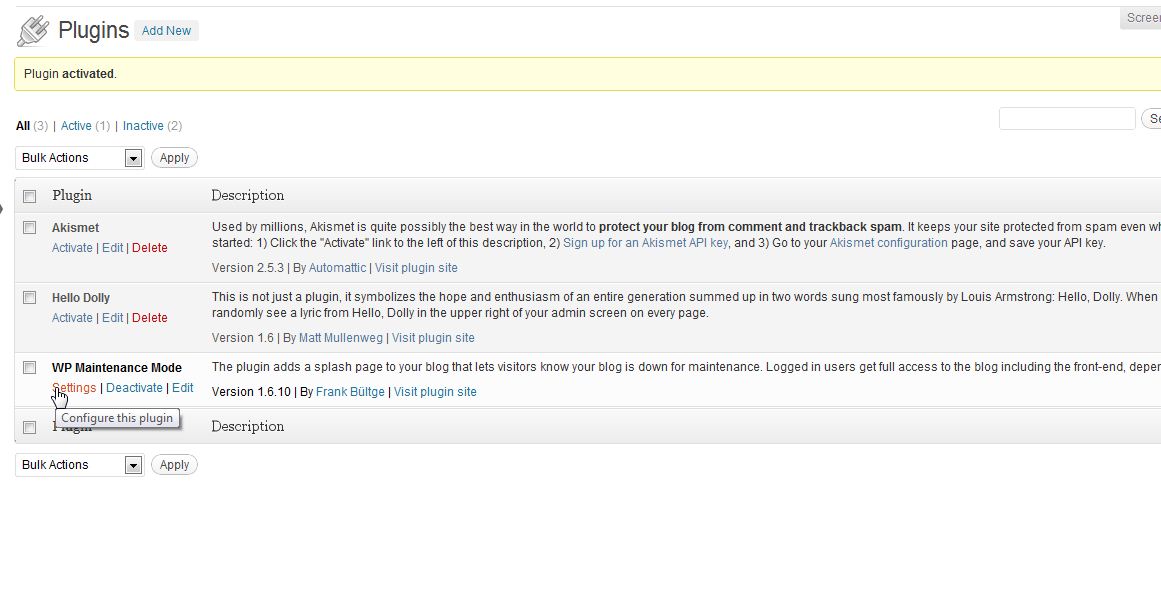1161x607 pixels.
Task: Toggle the select-all checkbox in table header
Action: point(30,196)
